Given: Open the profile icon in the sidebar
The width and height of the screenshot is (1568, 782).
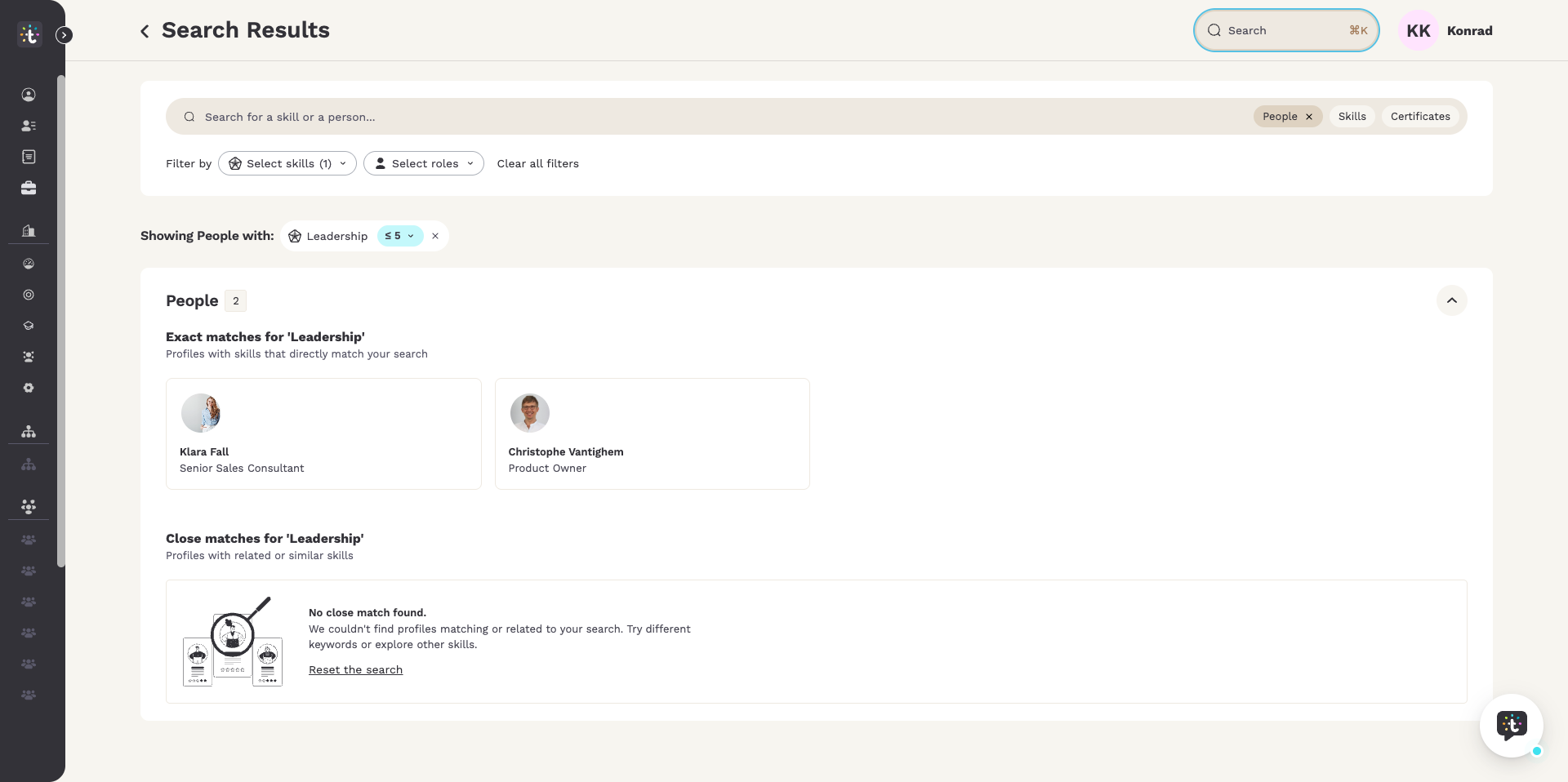Looking at the screenshot, I should point(29,95).
